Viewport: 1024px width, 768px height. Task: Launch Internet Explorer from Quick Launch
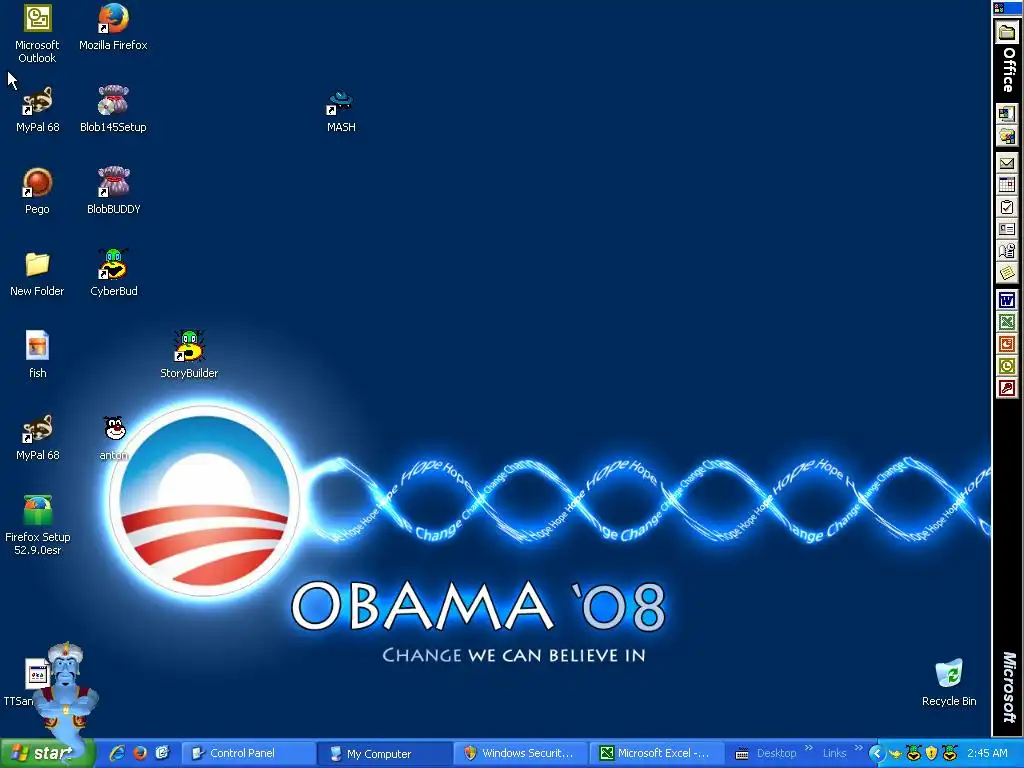[x=118, y=753]
